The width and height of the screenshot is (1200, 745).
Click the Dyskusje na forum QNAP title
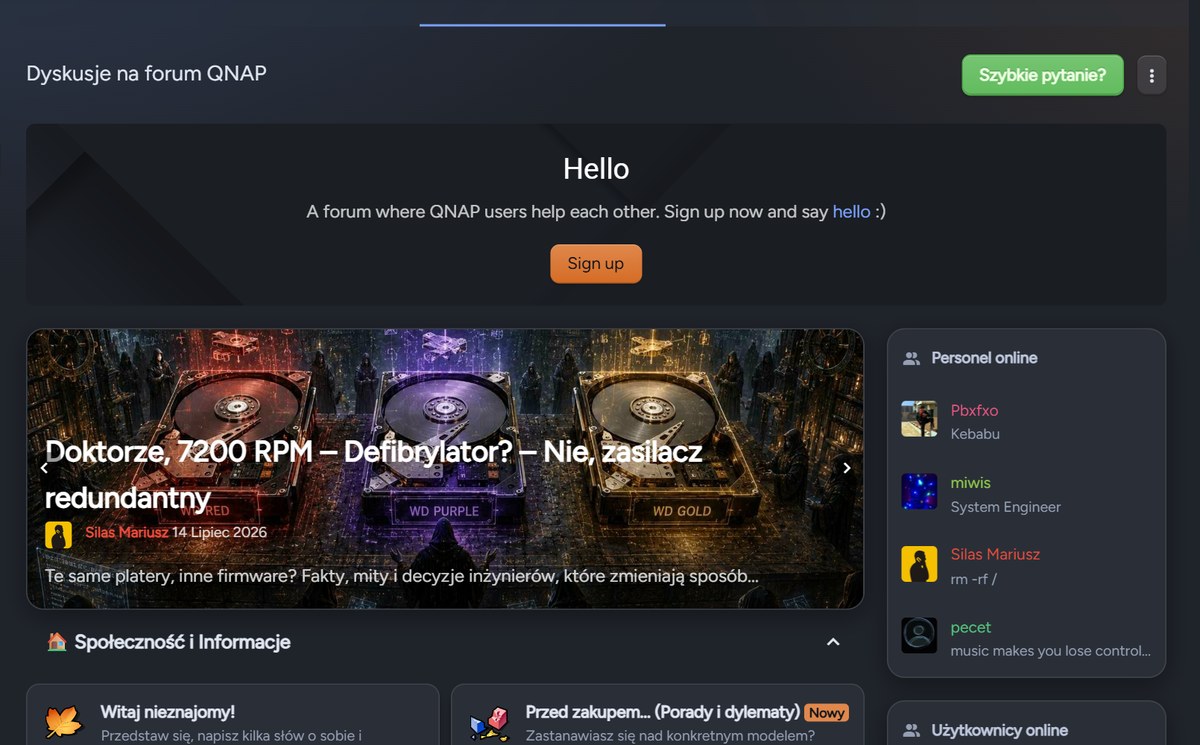click(x=146, y=74)
